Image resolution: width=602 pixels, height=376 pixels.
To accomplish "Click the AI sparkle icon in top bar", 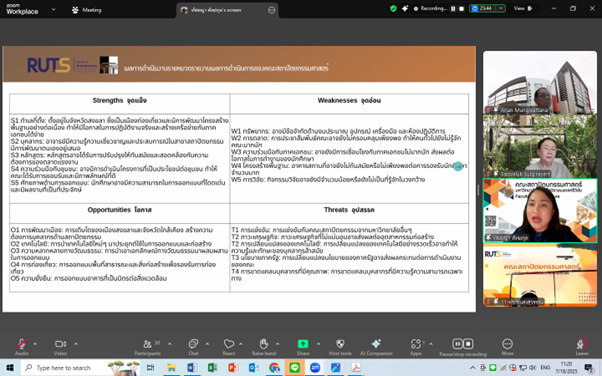I will click(x=405, y=8).
